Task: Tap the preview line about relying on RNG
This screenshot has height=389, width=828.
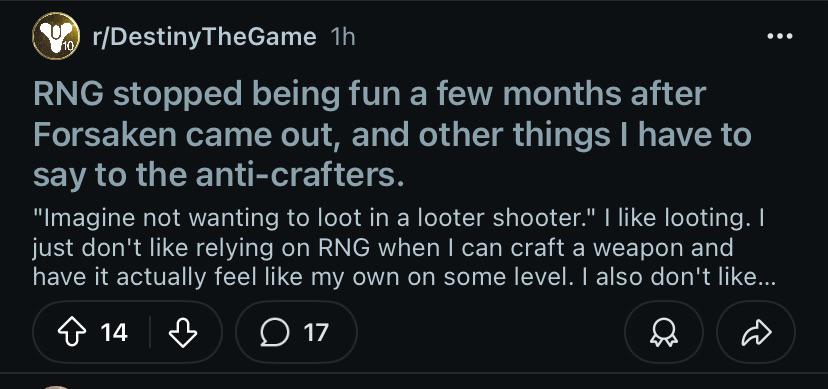Action: 383,249
